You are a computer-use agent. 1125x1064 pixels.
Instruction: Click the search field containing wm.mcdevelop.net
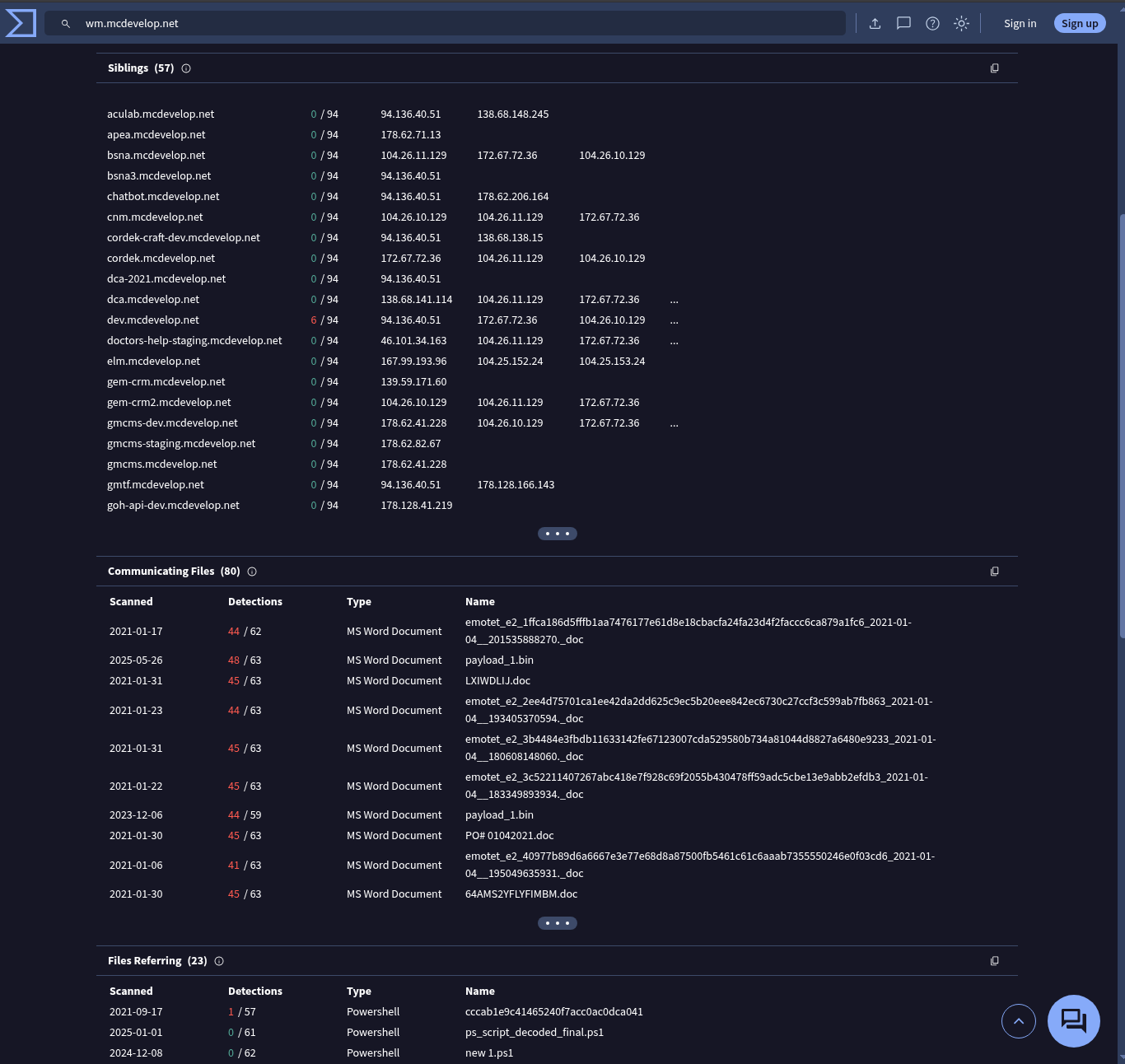pyautogui.click(x=445, y=23)
